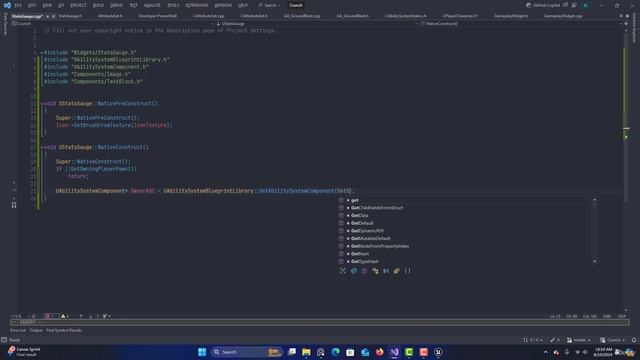Open the Error List tab
This screenshot has height=360, width=640.
coord(18,330)
